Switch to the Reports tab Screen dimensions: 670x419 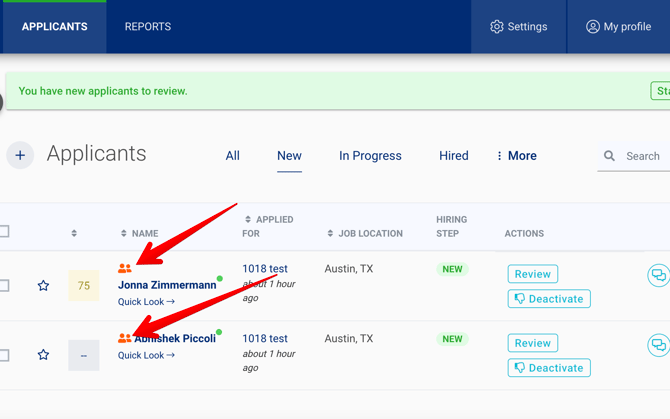click(x=148, y=27)
